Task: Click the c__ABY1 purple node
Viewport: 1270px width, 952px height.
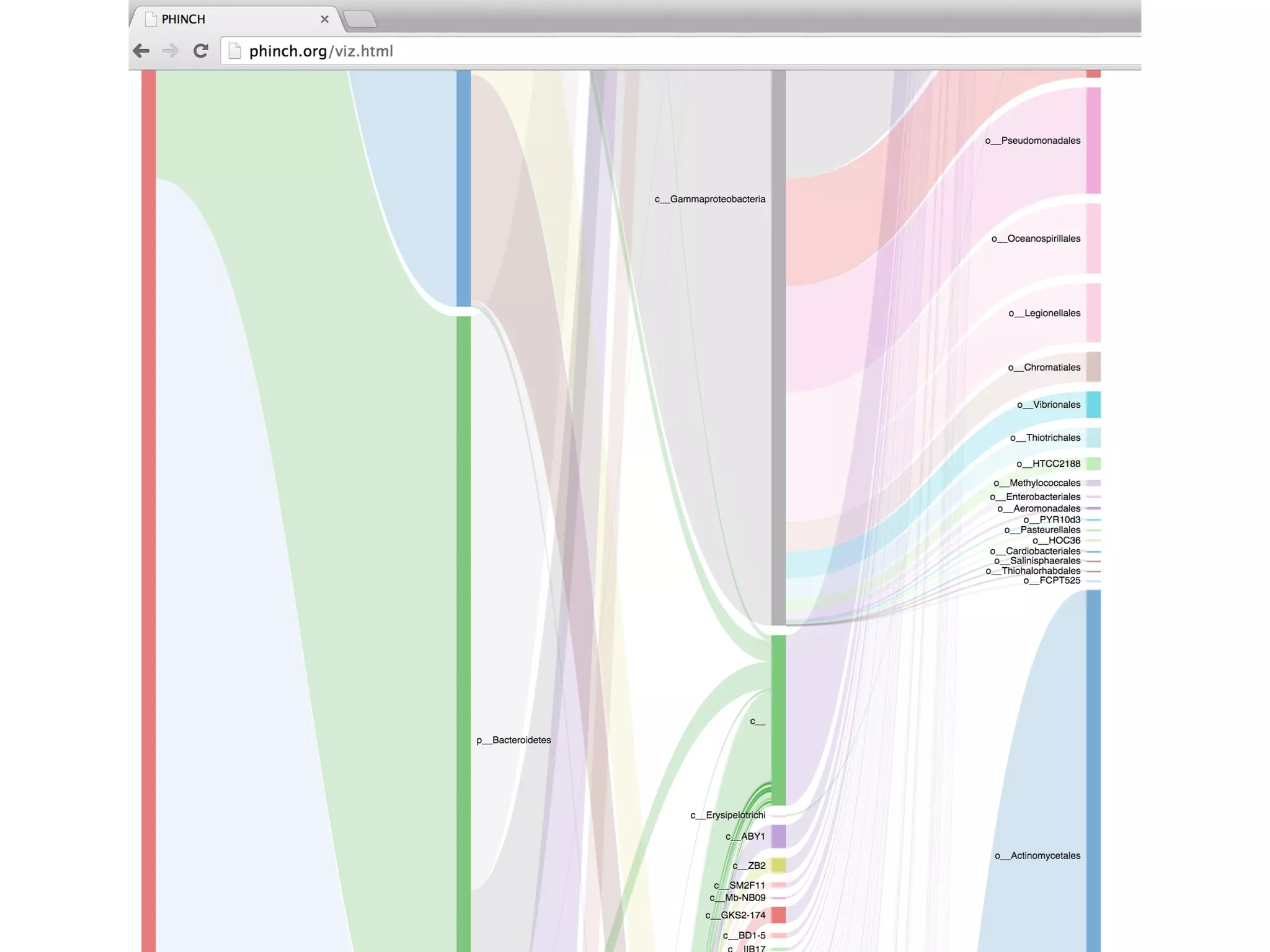Action: 778,836
